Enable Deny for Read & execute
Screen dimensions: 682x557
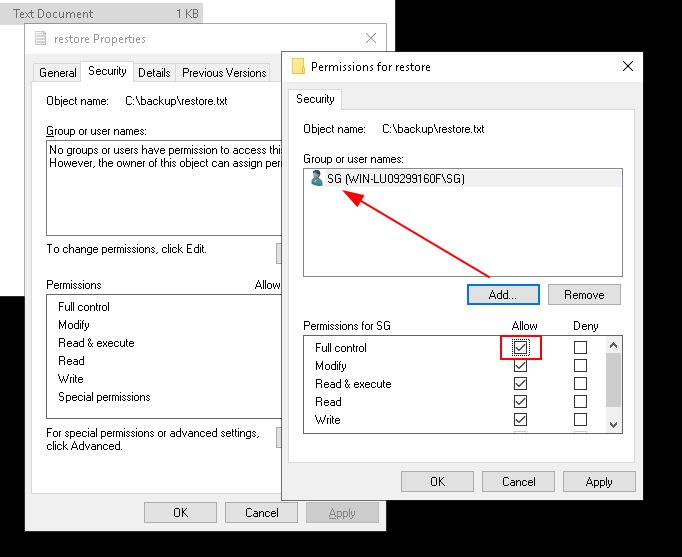coord(580,384)
